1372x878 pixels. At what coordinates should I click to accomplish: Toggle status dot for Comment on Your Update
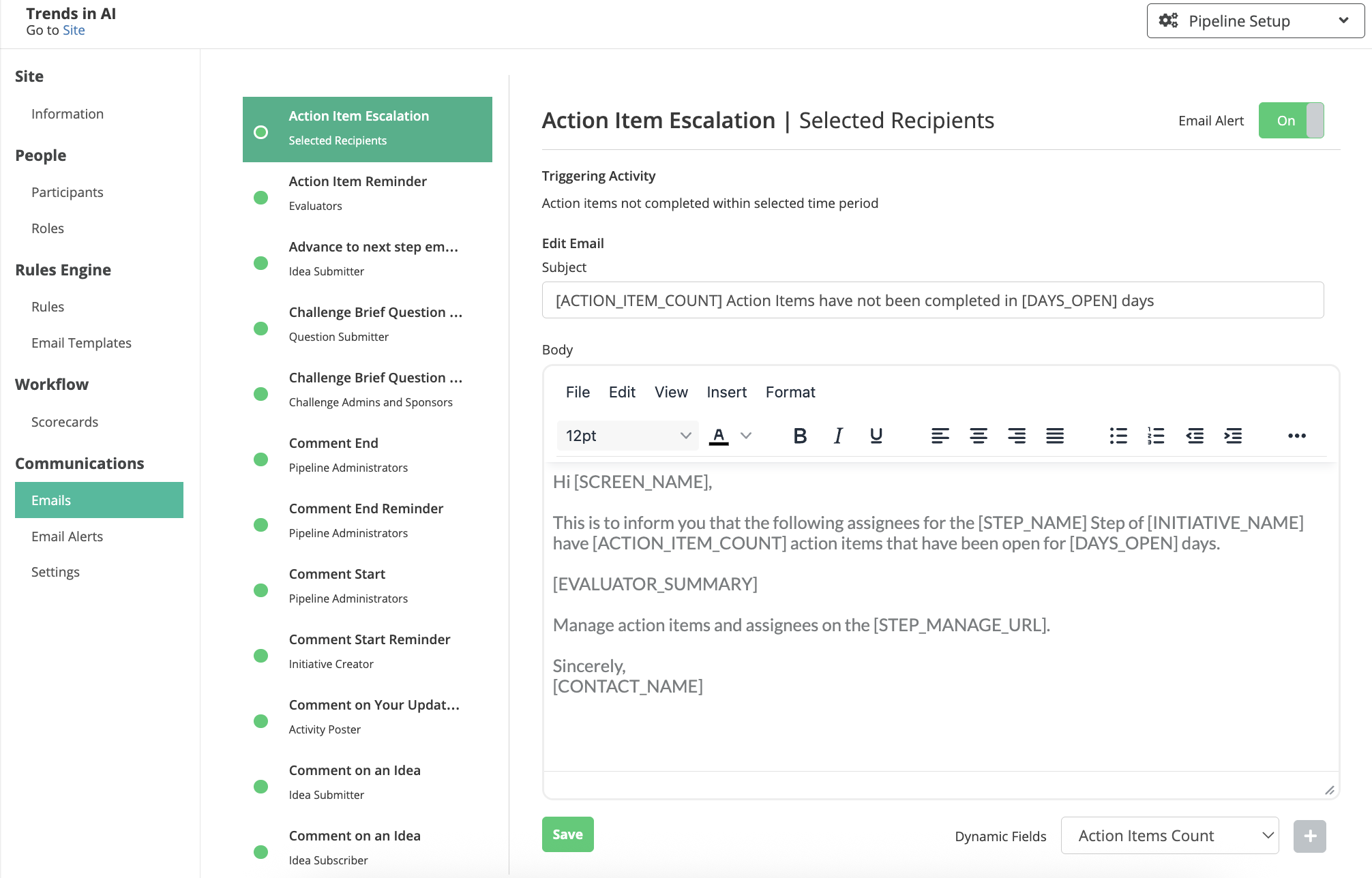point(260,721)
